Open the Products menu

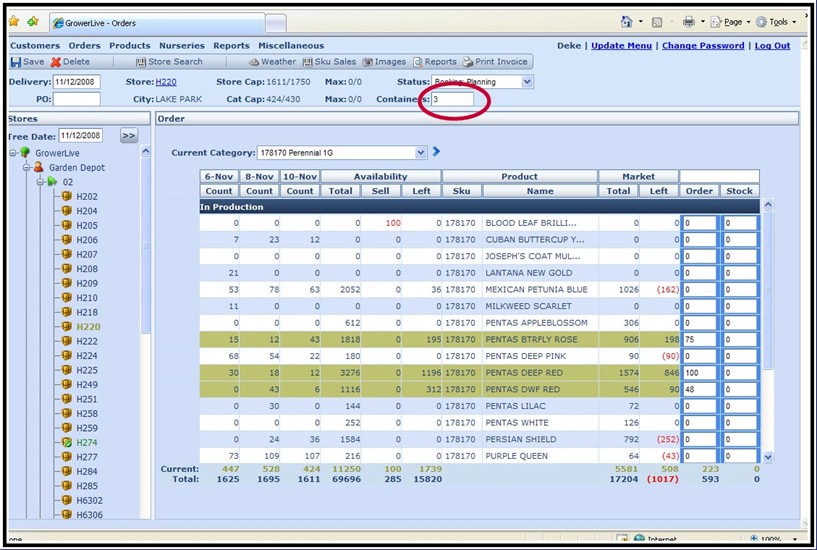(130, 45)
